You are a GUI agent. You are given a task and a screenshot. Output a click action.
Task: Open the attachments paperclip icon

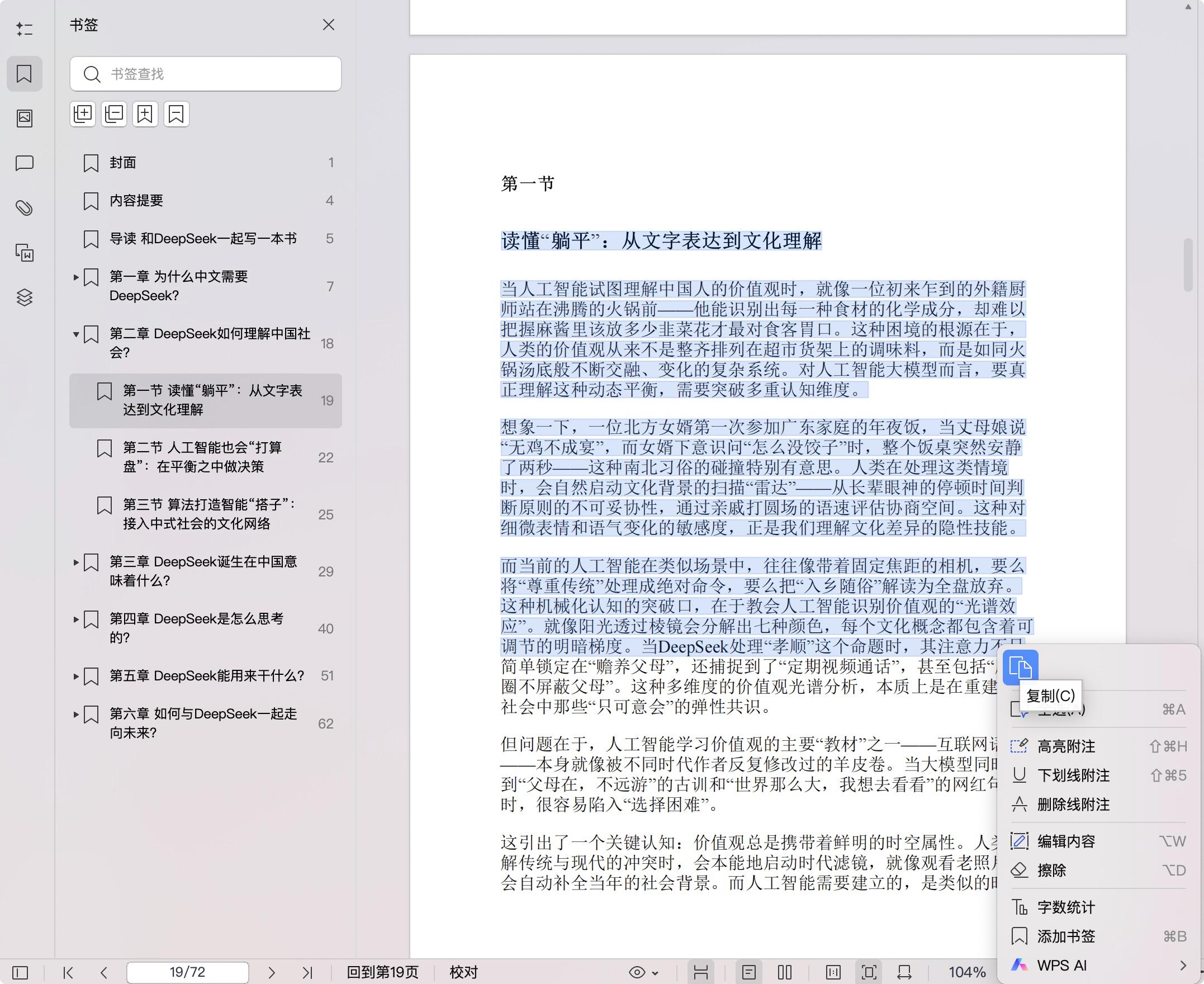pos(25,208)
